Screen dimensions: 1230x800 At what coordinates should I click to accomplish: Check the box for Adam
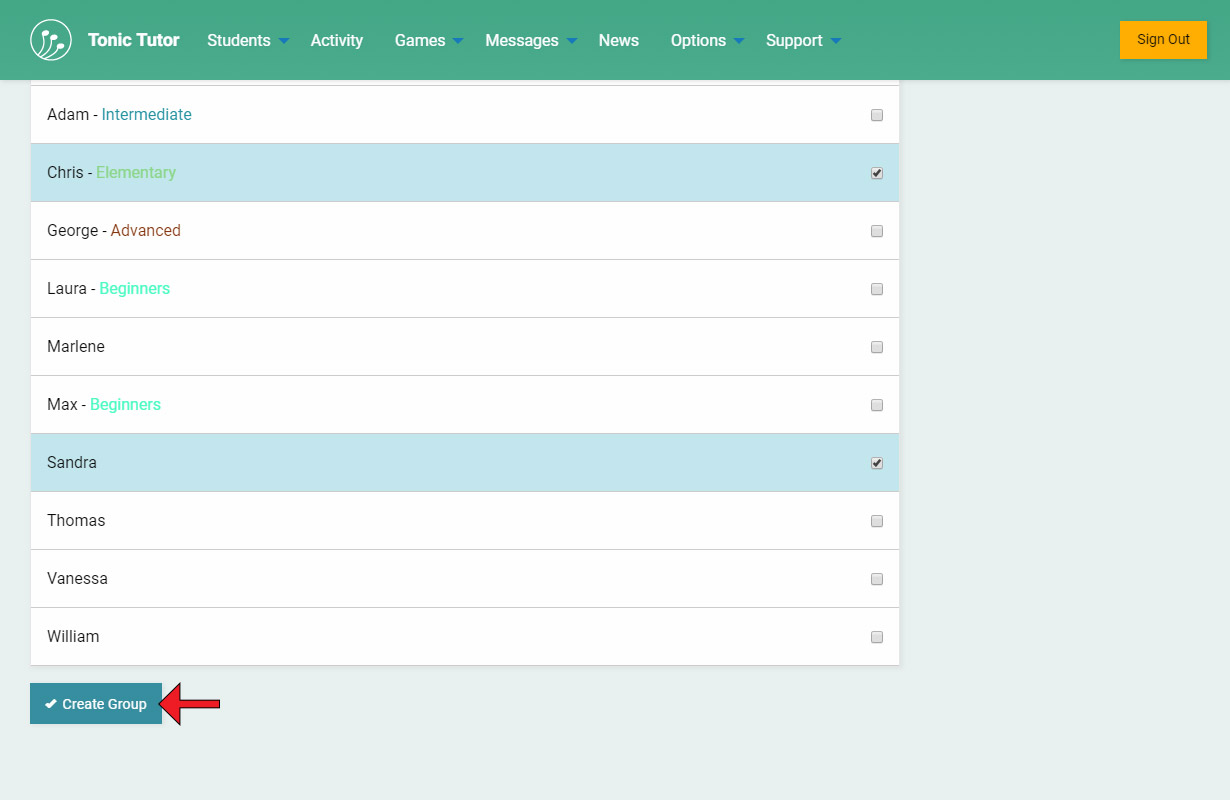[877, 115]
